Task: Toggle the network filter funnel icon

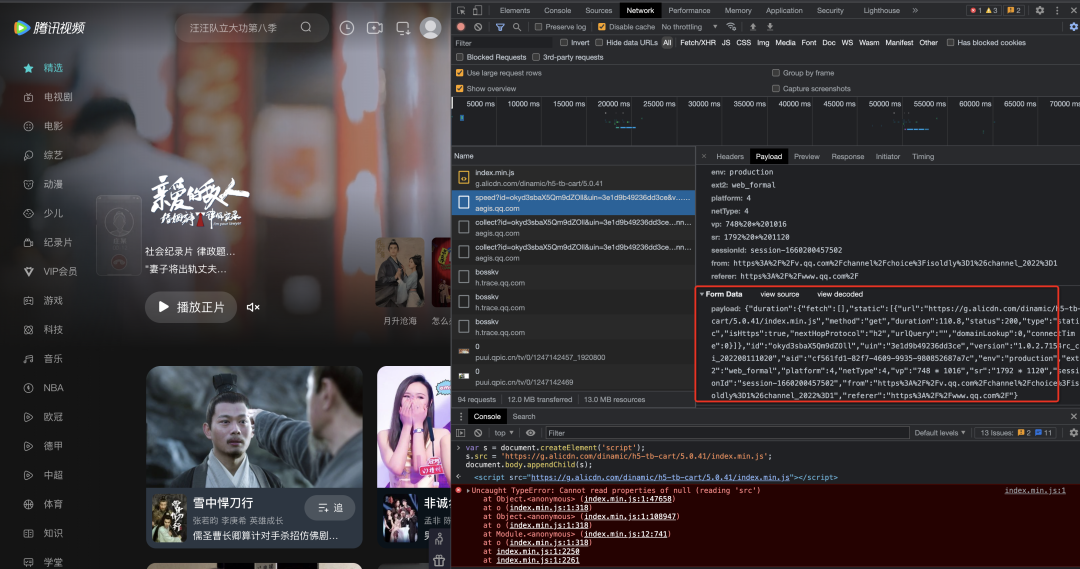Action: pyautogui.click(x=500, y=27)
